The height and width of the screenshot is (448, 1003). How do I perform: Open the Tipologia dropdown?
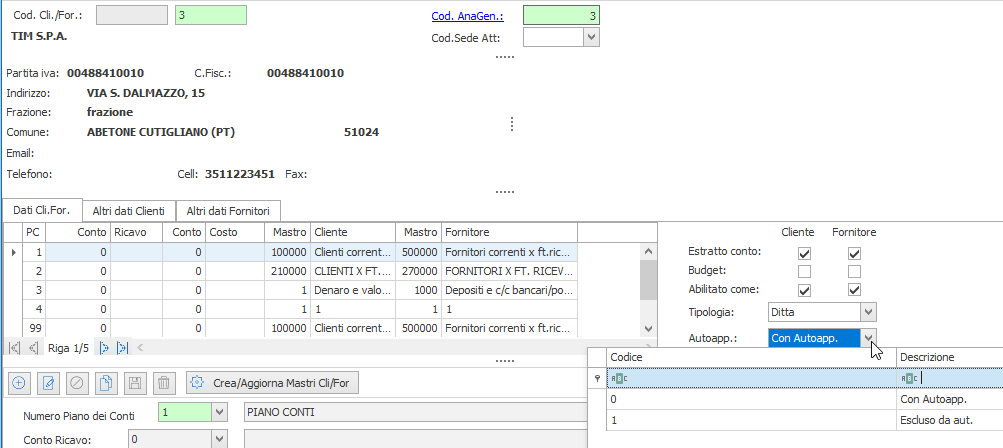[868, 312]
